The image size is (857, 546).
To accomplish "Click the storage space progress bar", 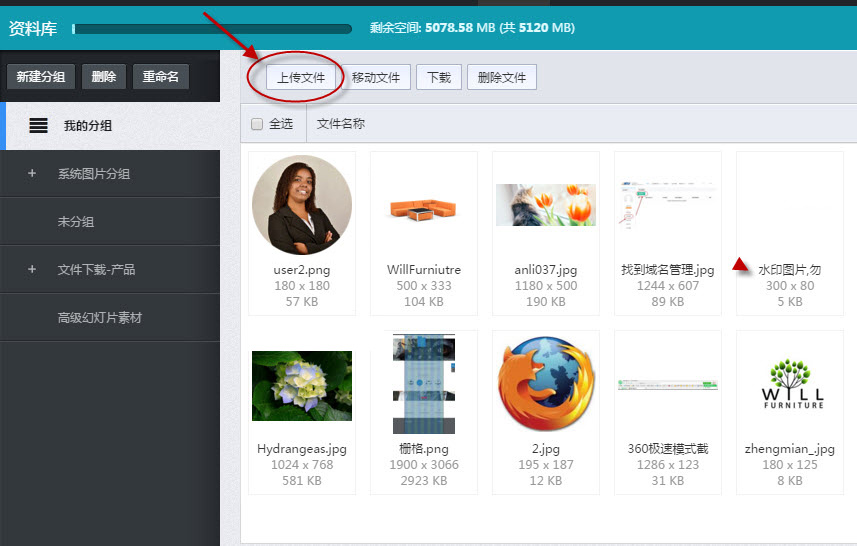I will point(211,29).
